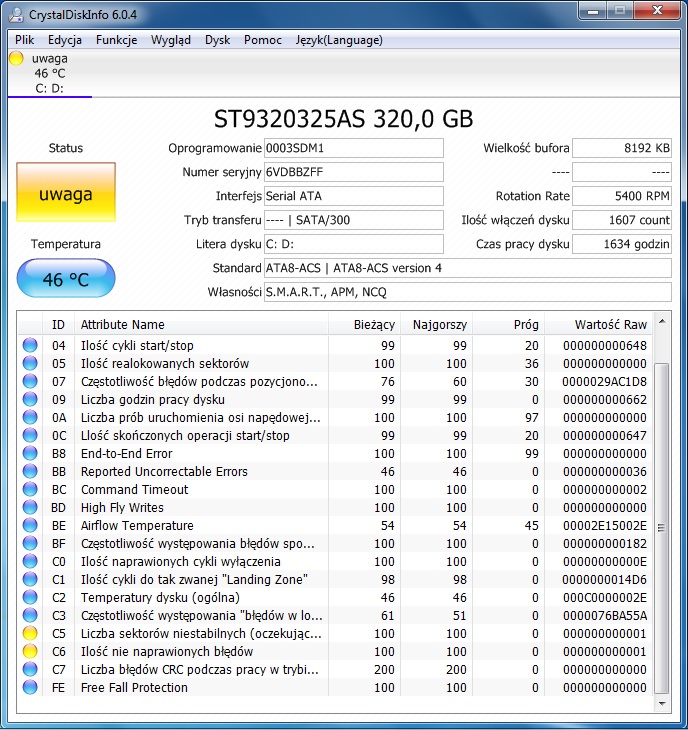Click status icon for End-to-End Error
This screenshot has width=688, height=730.
(30, 453)
